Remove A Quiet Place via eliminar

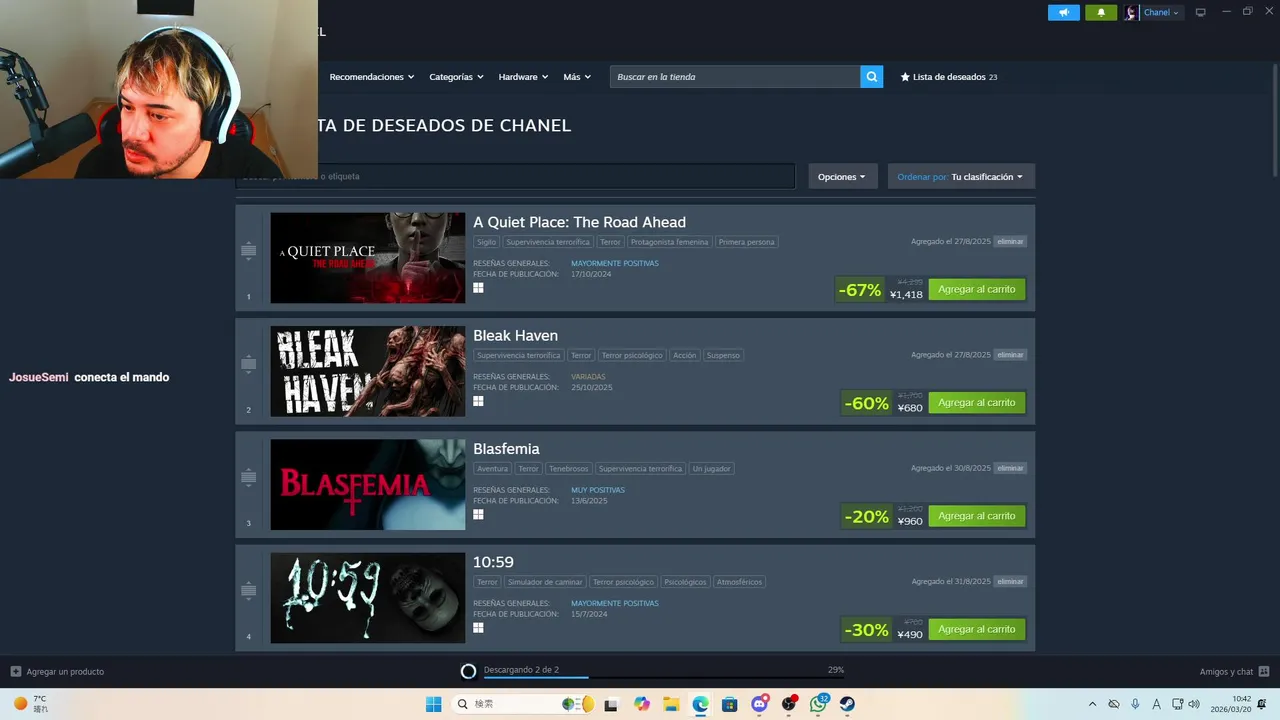(x=1010, y=241)
